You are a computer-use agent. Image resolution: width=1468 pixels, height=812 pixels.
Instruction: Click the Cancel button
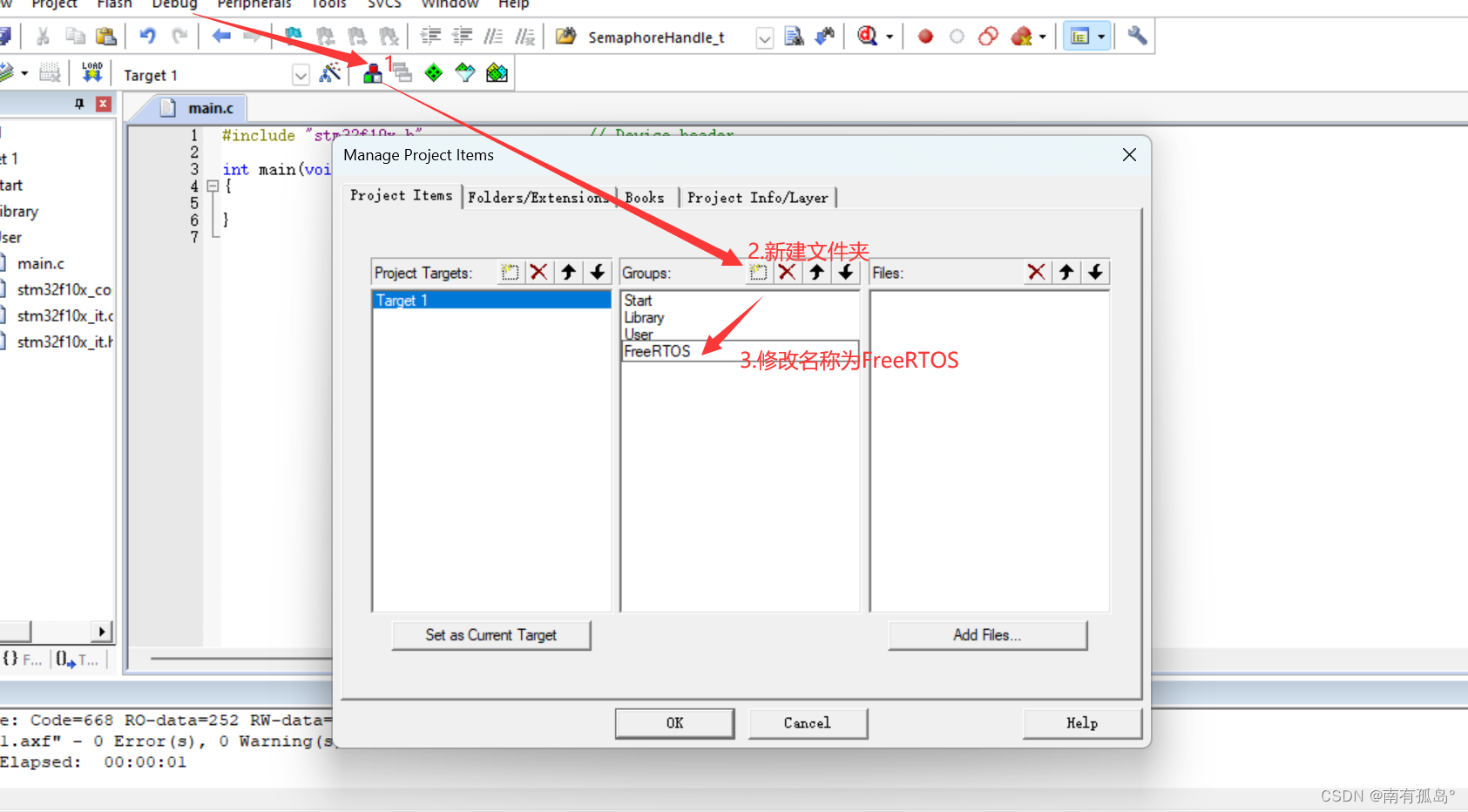808,723
